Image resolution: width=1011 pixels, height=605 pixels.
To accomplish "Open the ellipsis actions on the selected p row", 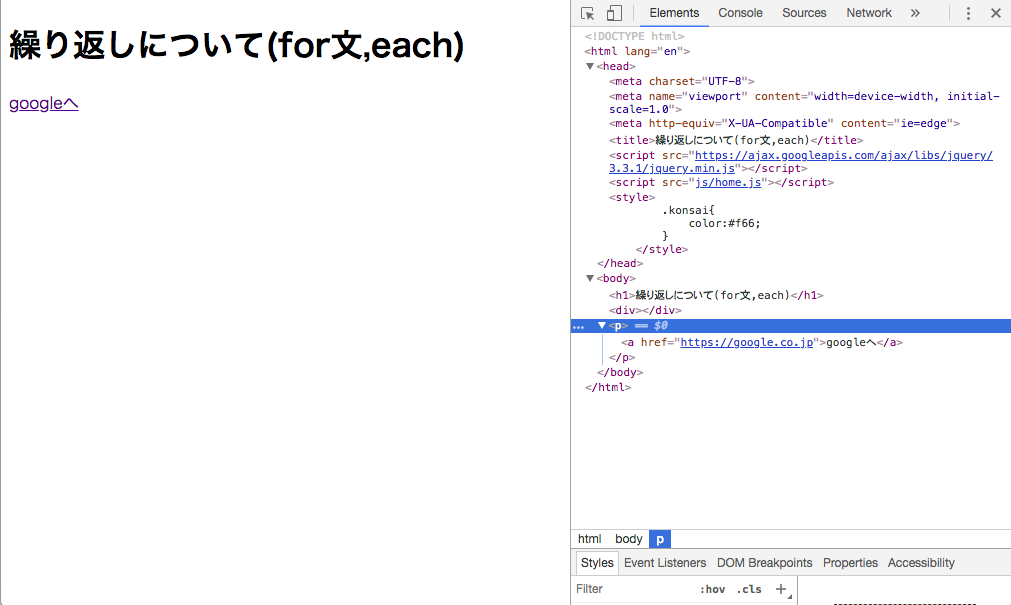I will 578,326.
